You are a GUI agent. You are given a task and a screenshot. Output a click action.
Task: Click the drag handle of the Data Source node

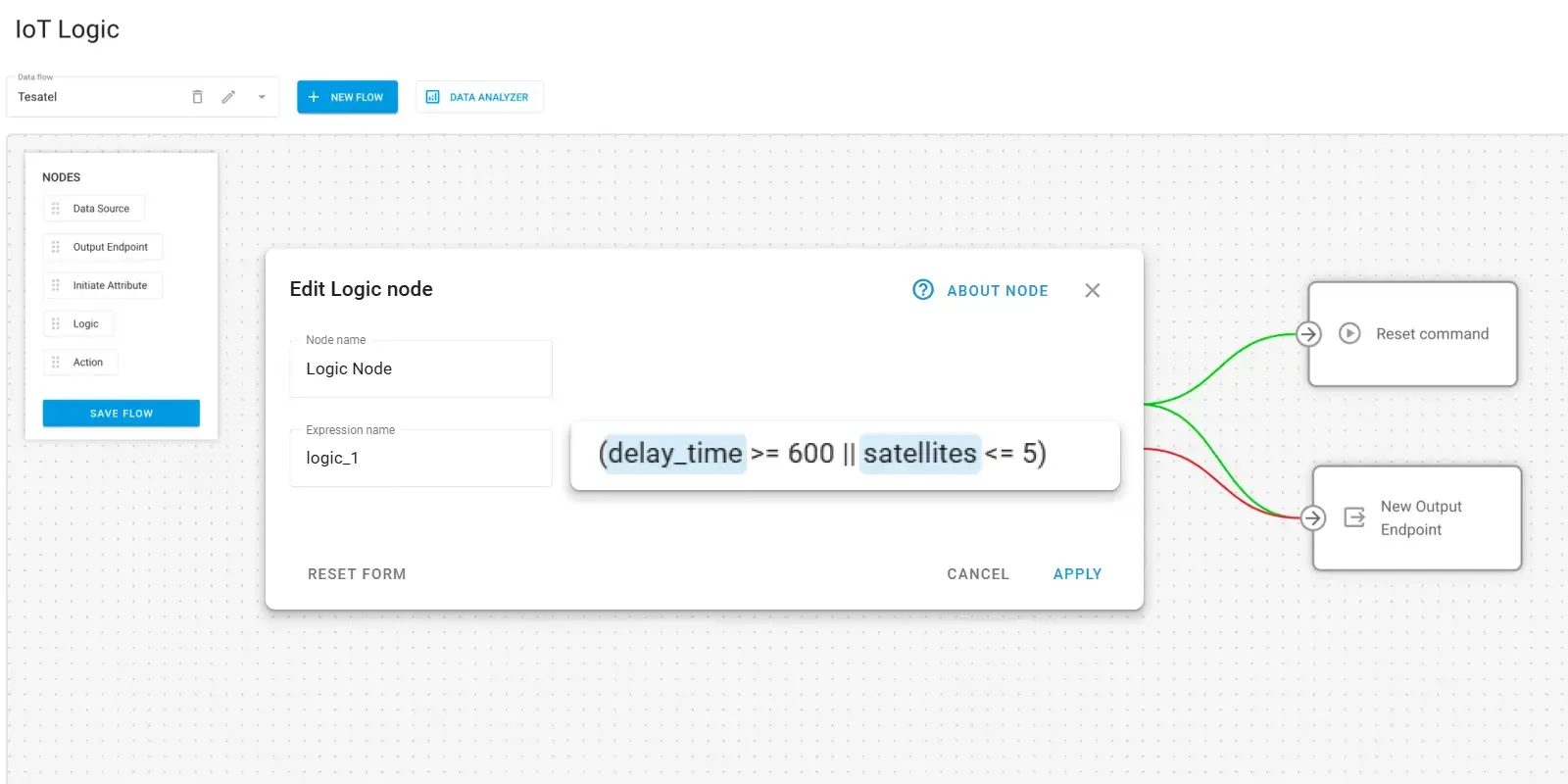56,208
